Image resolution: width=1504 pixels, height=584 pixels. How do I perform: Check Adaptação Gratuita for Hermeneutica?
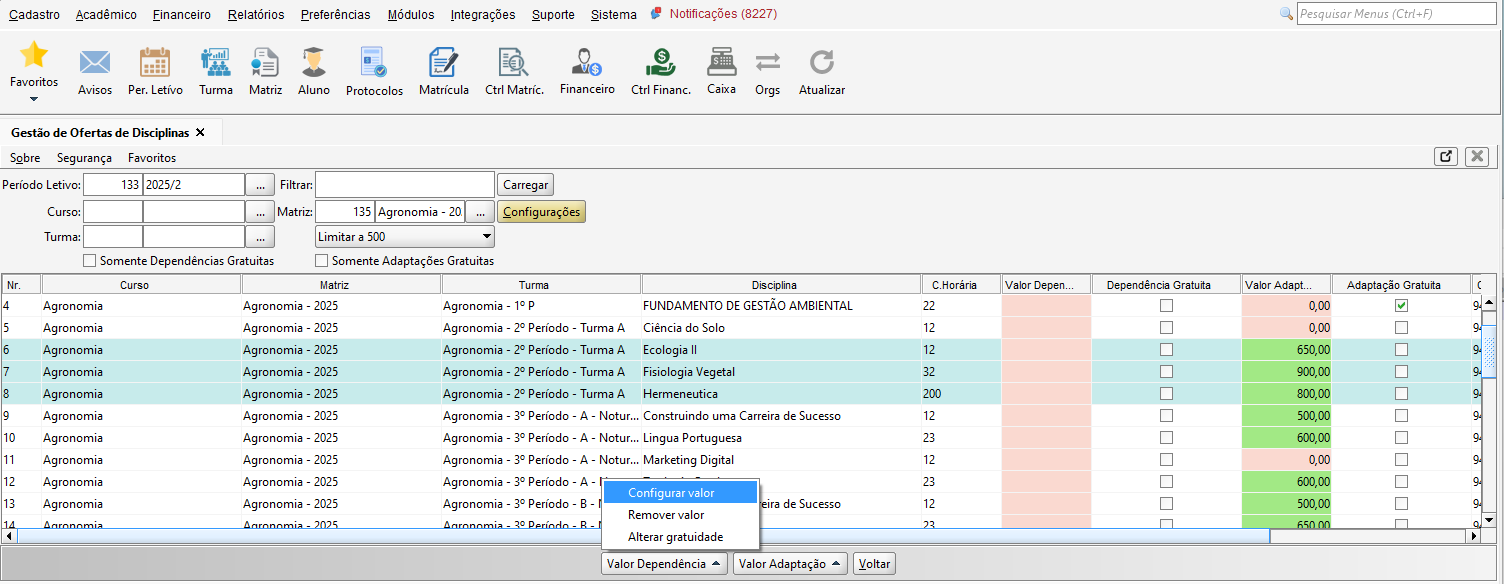click(x=1401, y=394)
